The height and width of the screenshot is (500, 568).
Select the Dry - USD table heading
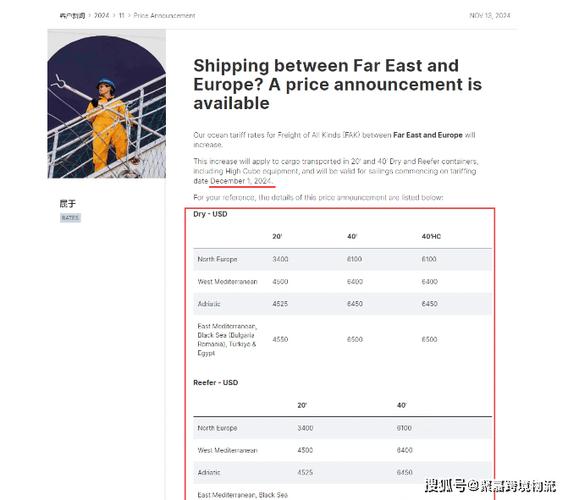pos(210,214)
